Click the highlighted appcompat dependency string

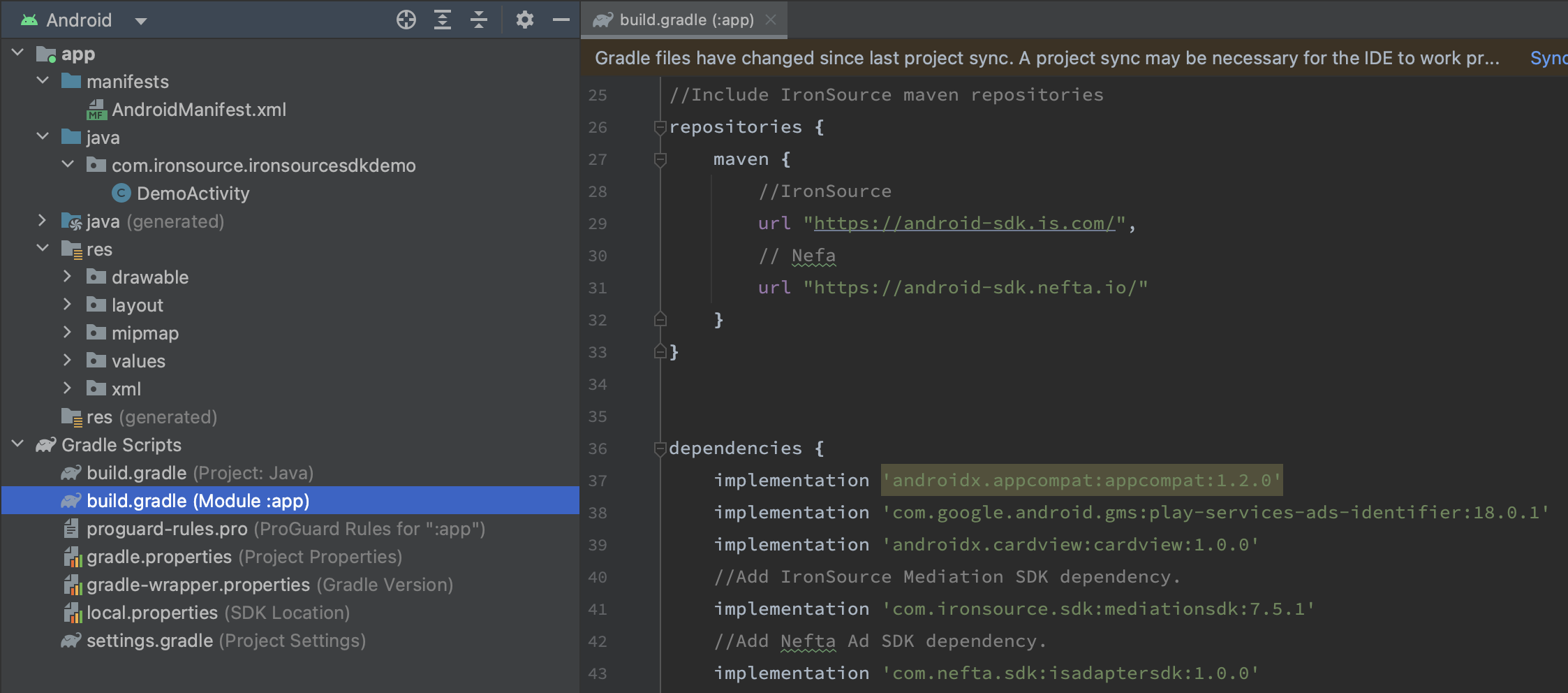(1081, 481)
